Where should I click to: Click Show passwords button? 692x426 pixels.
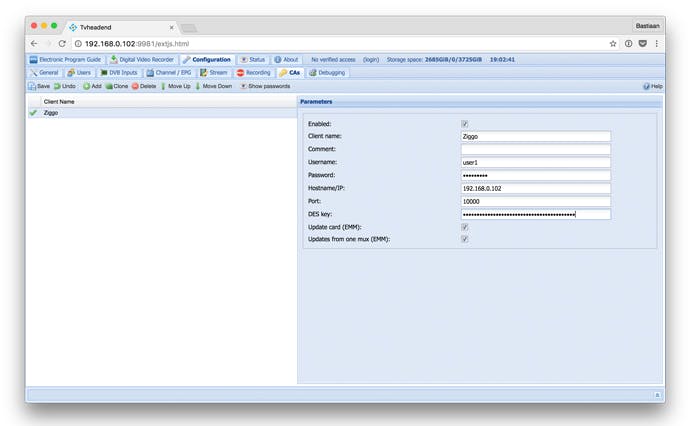coord(265,86)
